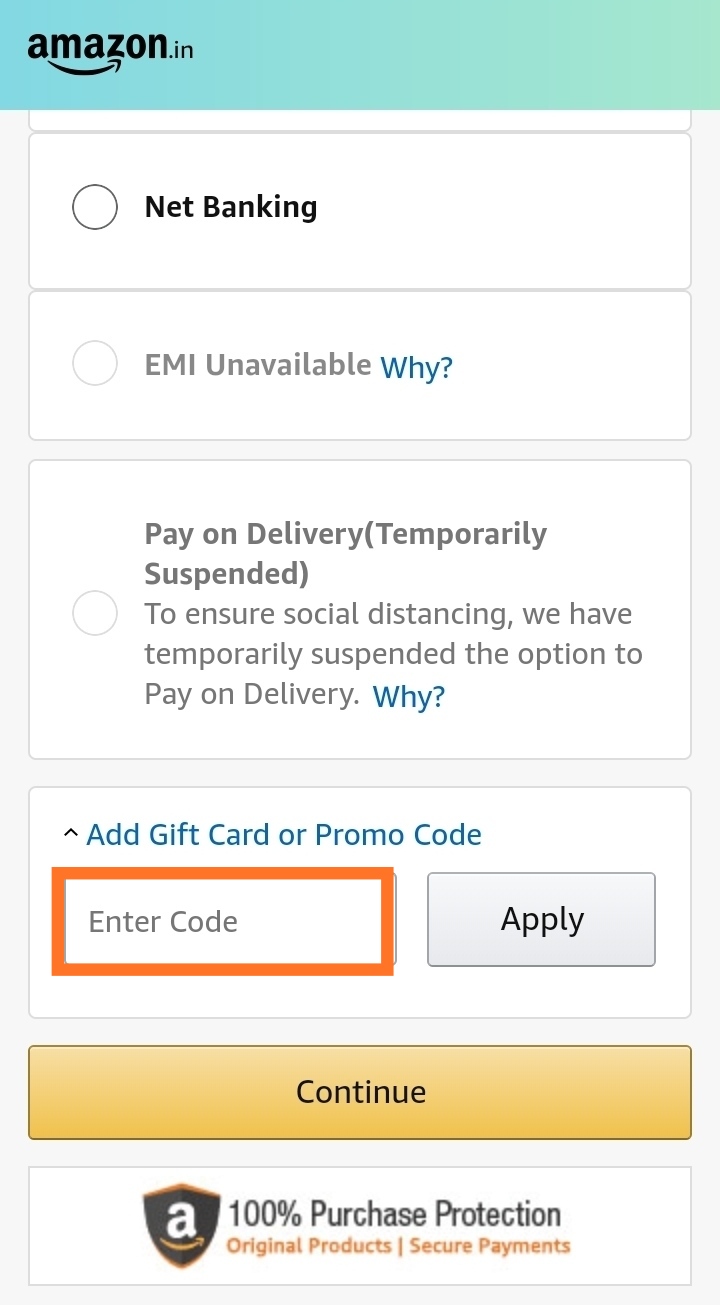Tap the Net Banking label text
720x1305 pixels.
click(x=231, y=207)
